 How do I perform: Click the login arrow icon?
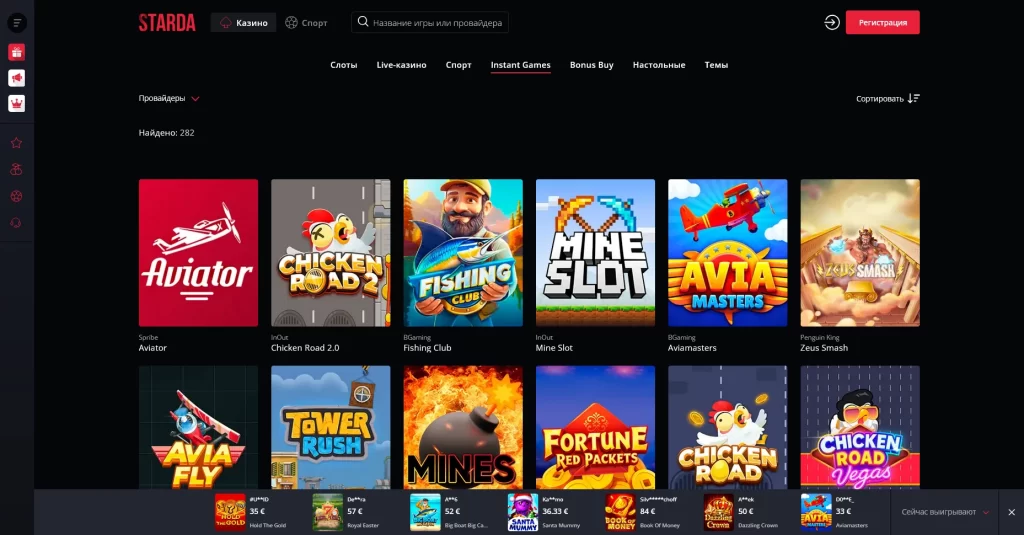[x=831, y=23]
